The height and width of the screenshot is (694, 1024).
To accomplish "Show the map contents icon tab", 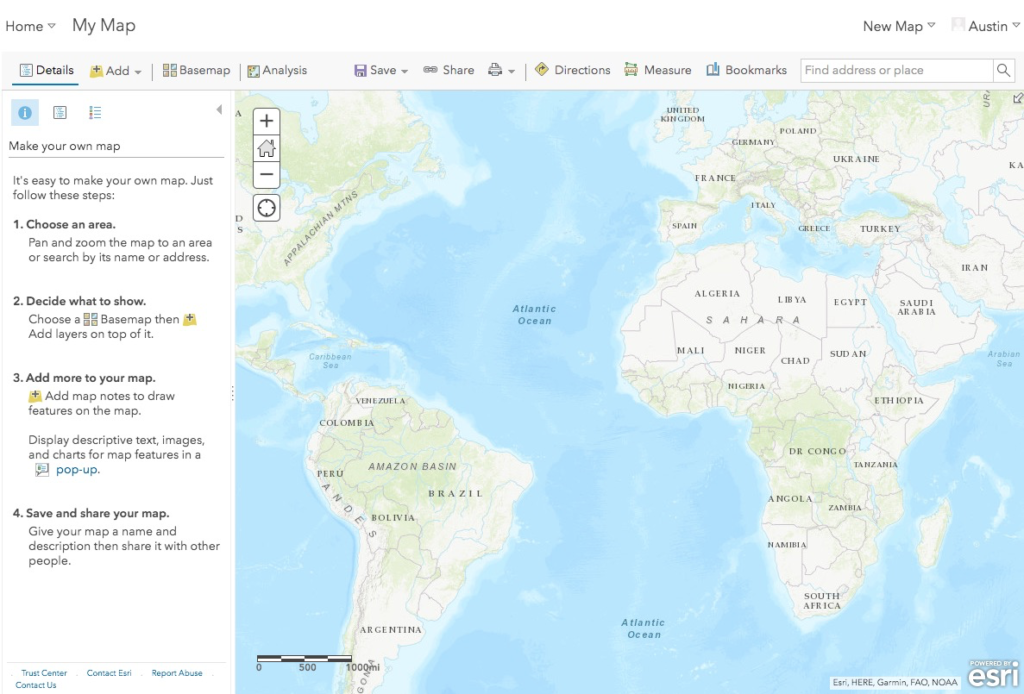I will (x=60, y=113).
